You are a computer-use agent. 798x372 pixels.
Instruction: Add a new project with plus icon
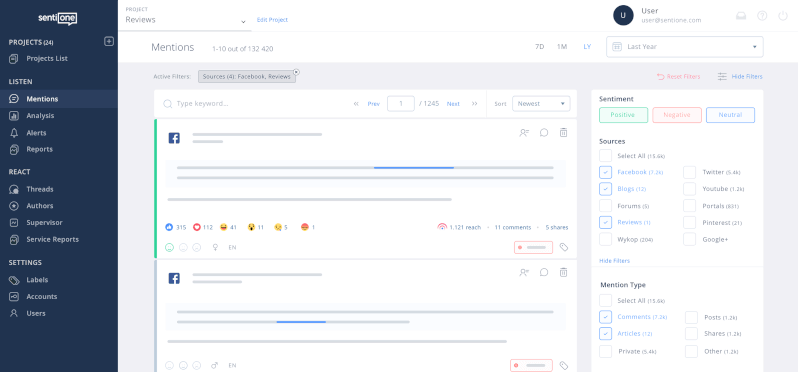[x=109, y=42]
